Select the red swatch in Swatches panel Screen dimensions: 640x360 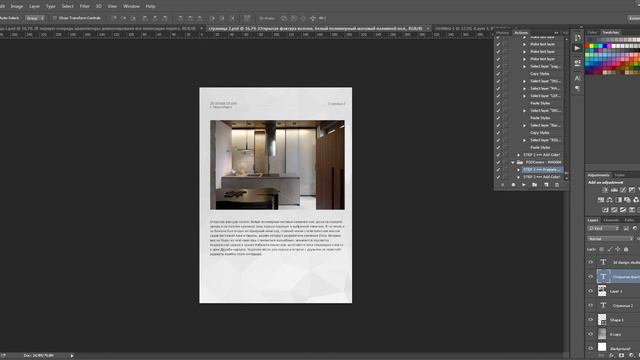587,46
